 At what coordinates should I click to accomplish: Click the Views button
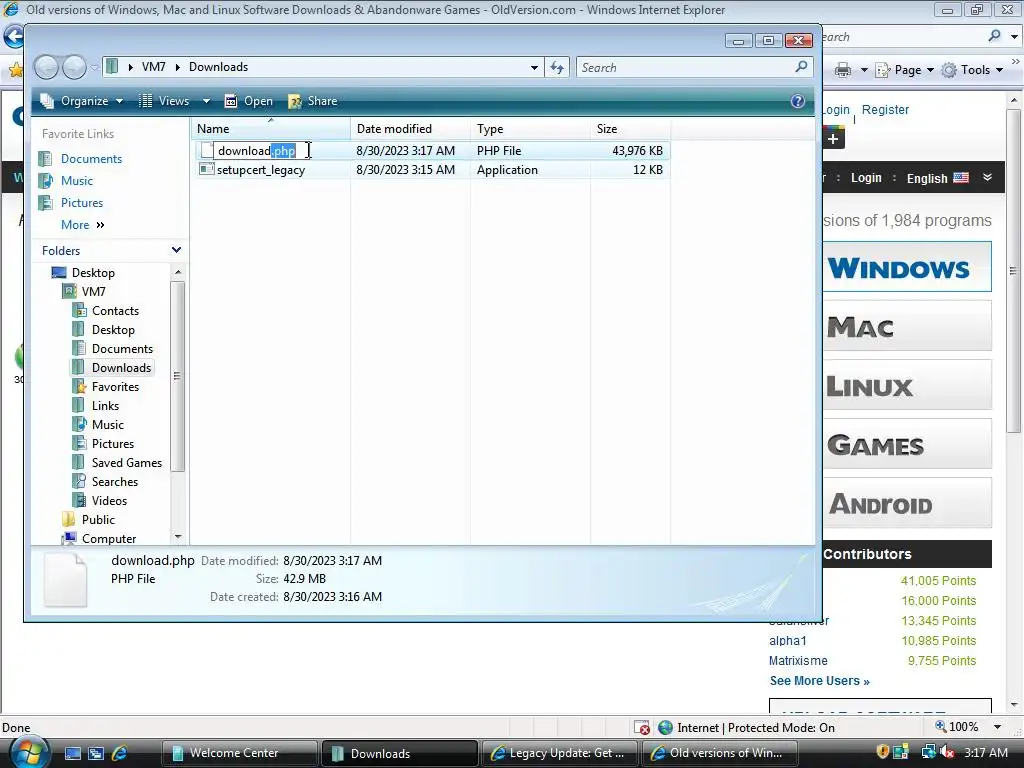pos(165,101)
